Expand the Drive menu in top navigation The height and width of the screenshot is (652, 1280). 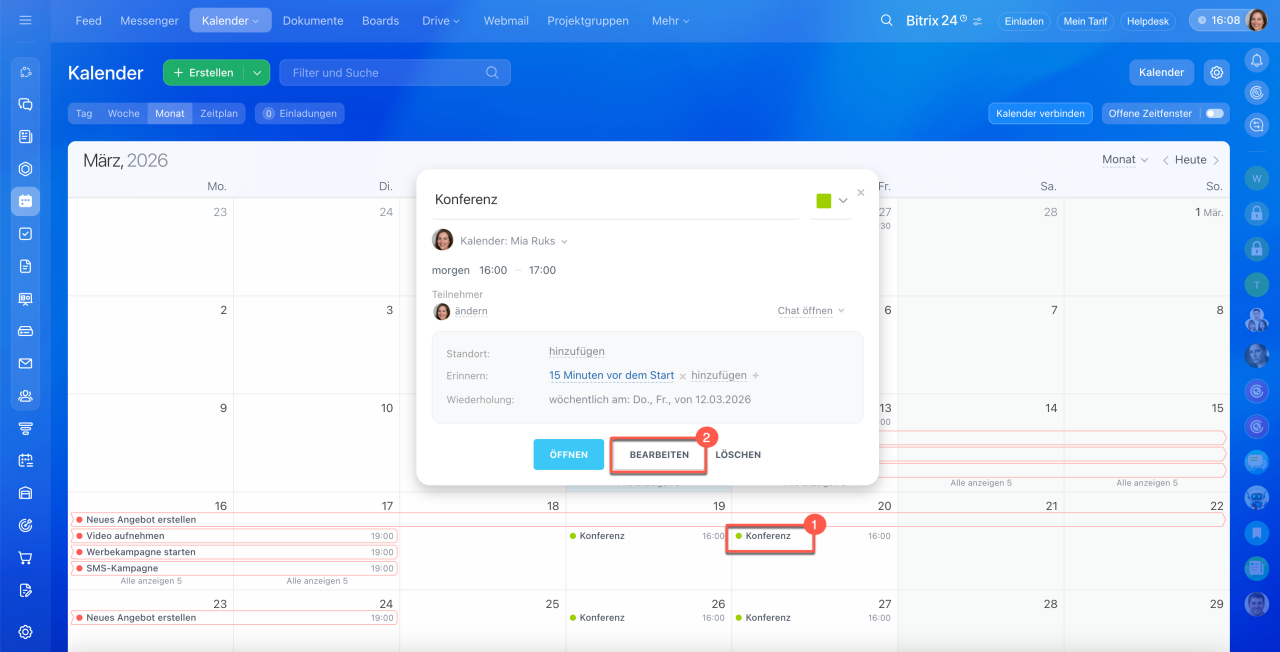coord(441,20)
